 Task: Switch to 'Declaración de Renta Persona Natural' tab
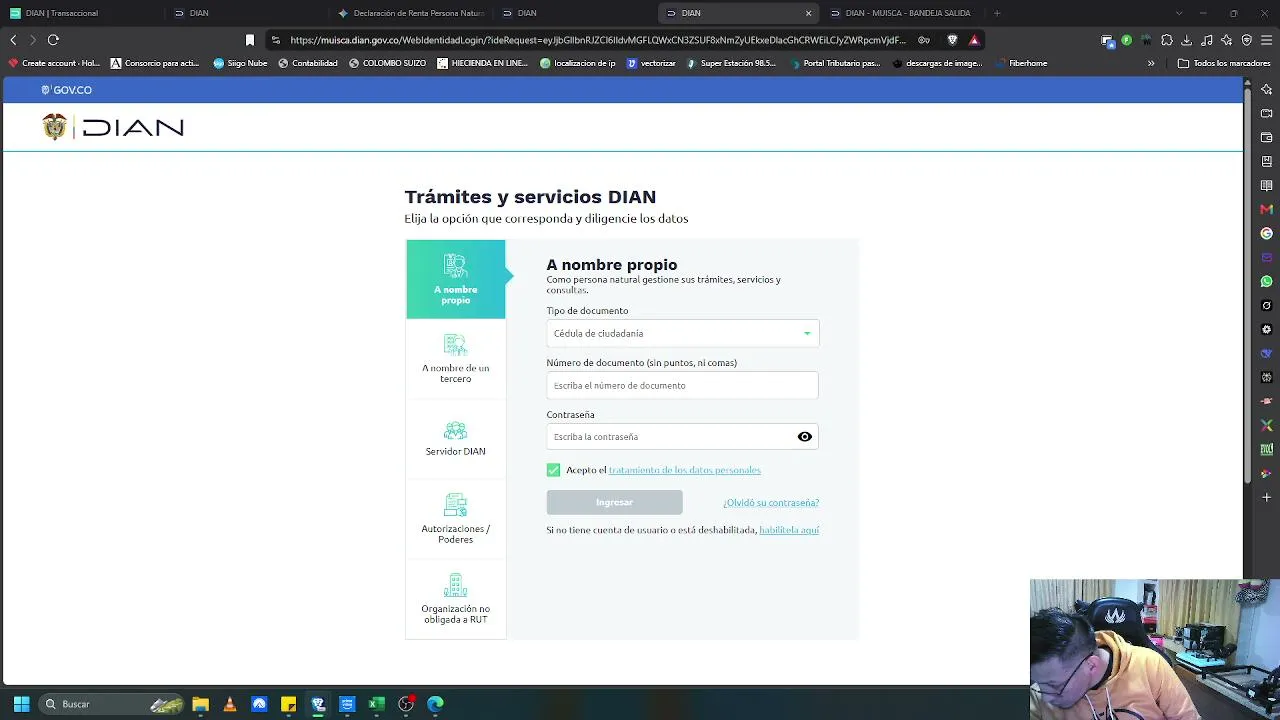[x=410, y=13]
